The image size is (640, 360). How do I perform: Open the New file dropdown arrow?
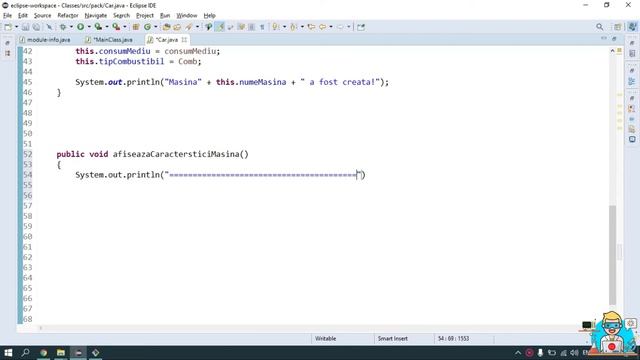tap(16, 27)
